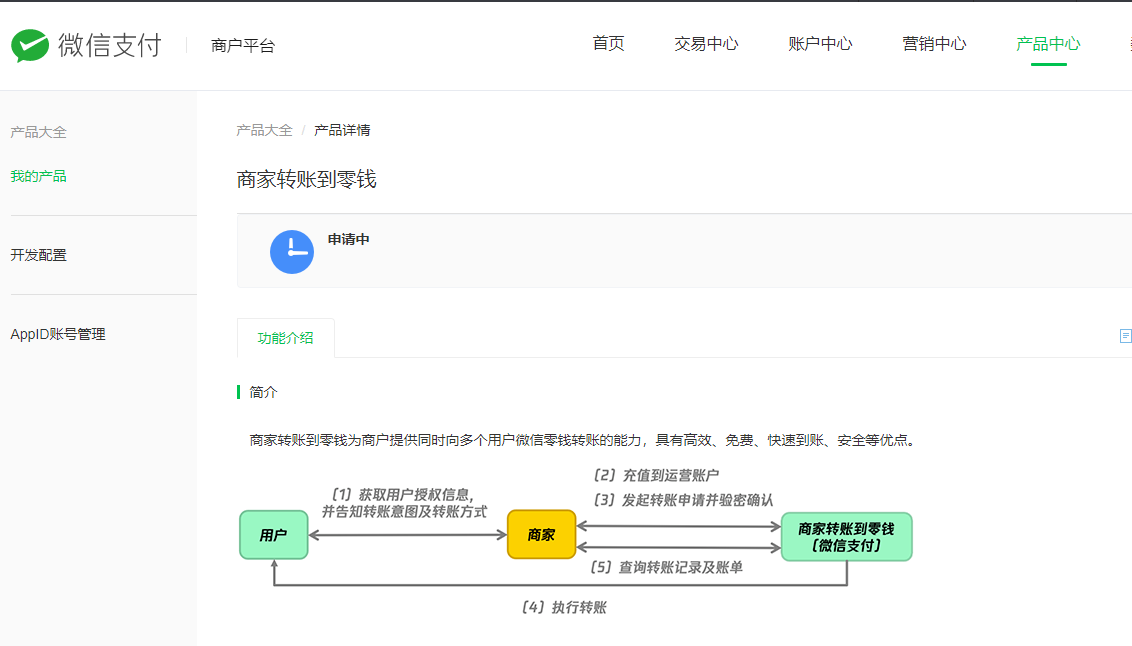Click the product description sentence under 简介
The image size is (1132, 646).
click(x=583, y=440)
